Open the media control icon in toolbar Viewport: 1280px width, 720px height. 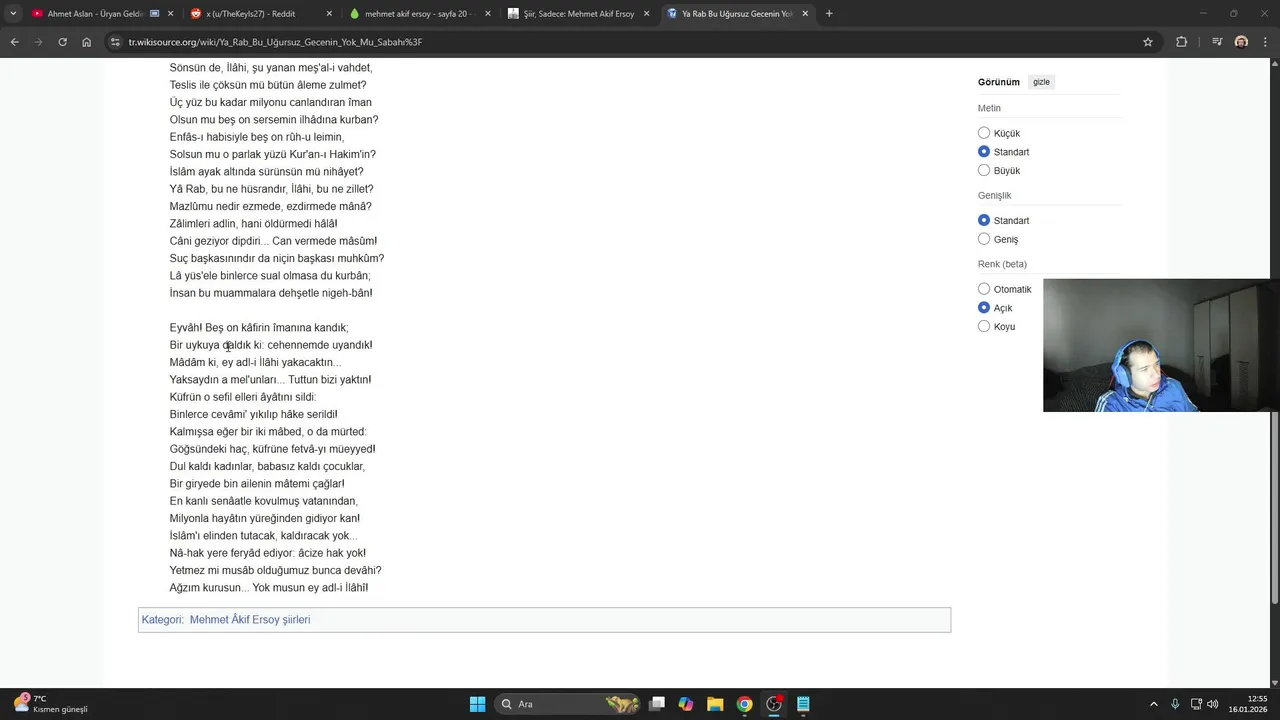click(x=1217, y=42)
